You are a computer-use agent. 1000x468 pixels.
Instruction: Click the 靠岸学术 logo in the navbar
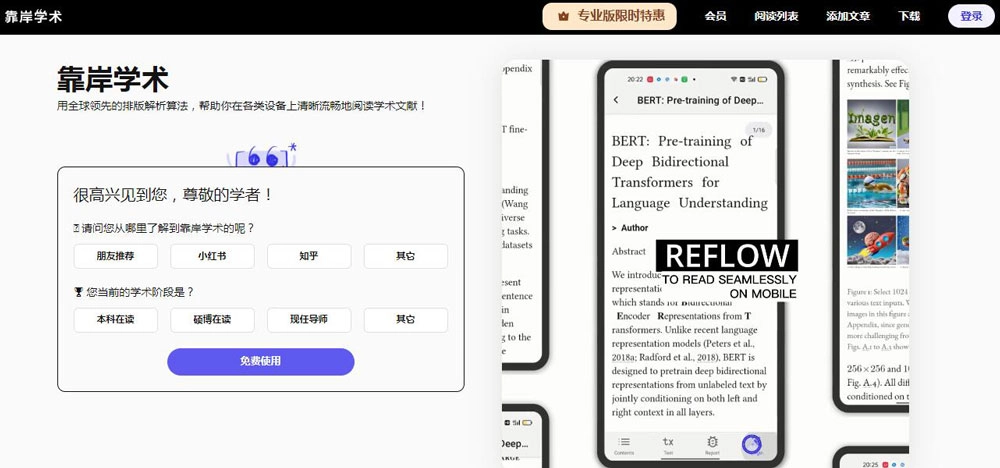[x=33, y=17]
